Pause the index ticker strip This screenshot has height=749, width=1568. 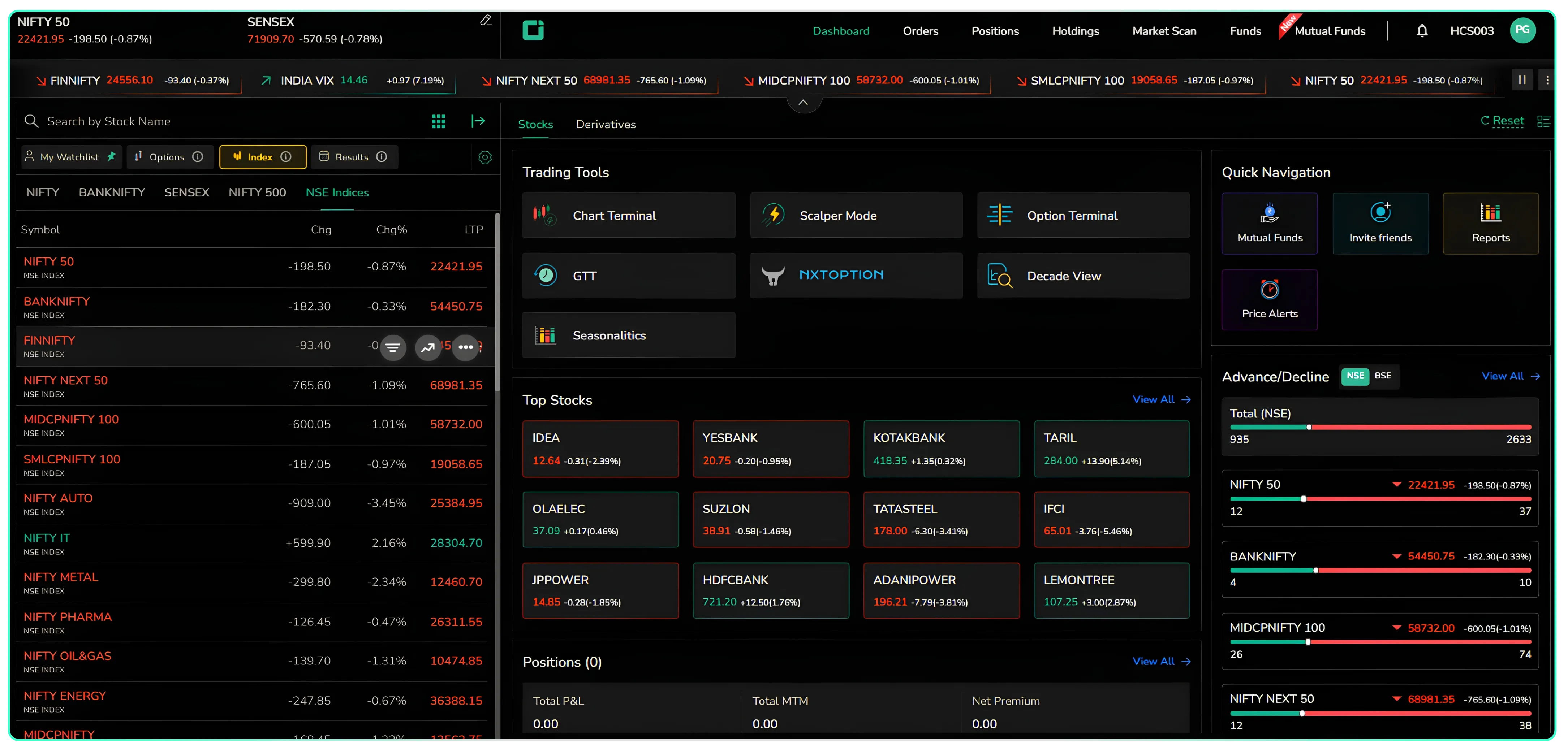pos(1522,80)
